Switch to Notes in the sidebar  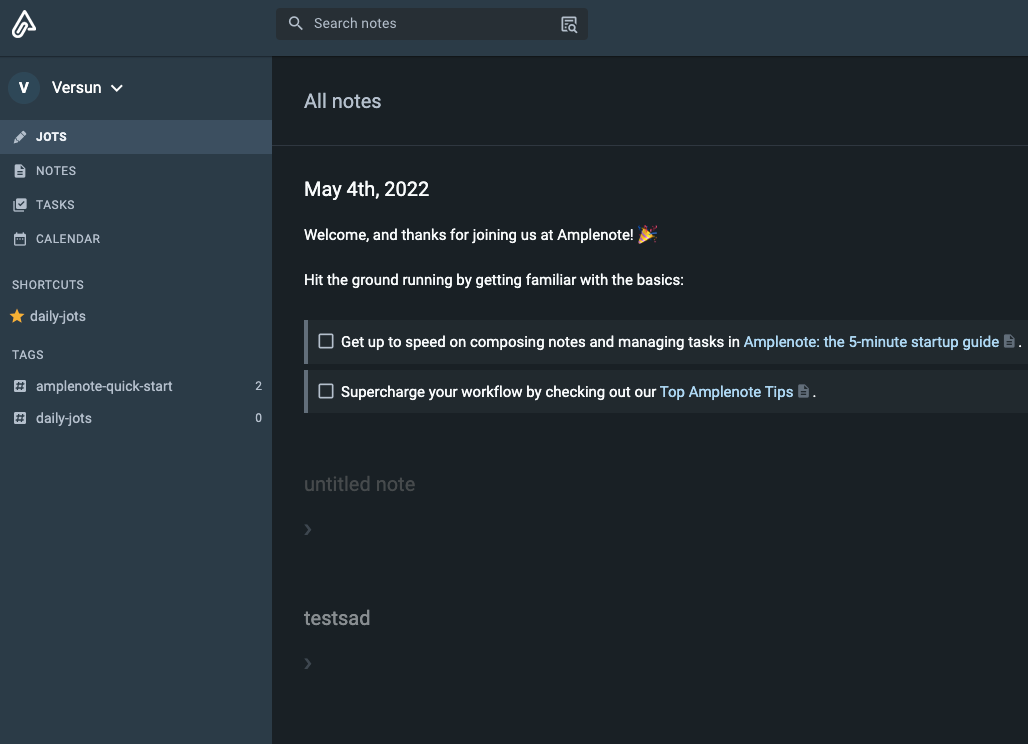click(56, 171)
